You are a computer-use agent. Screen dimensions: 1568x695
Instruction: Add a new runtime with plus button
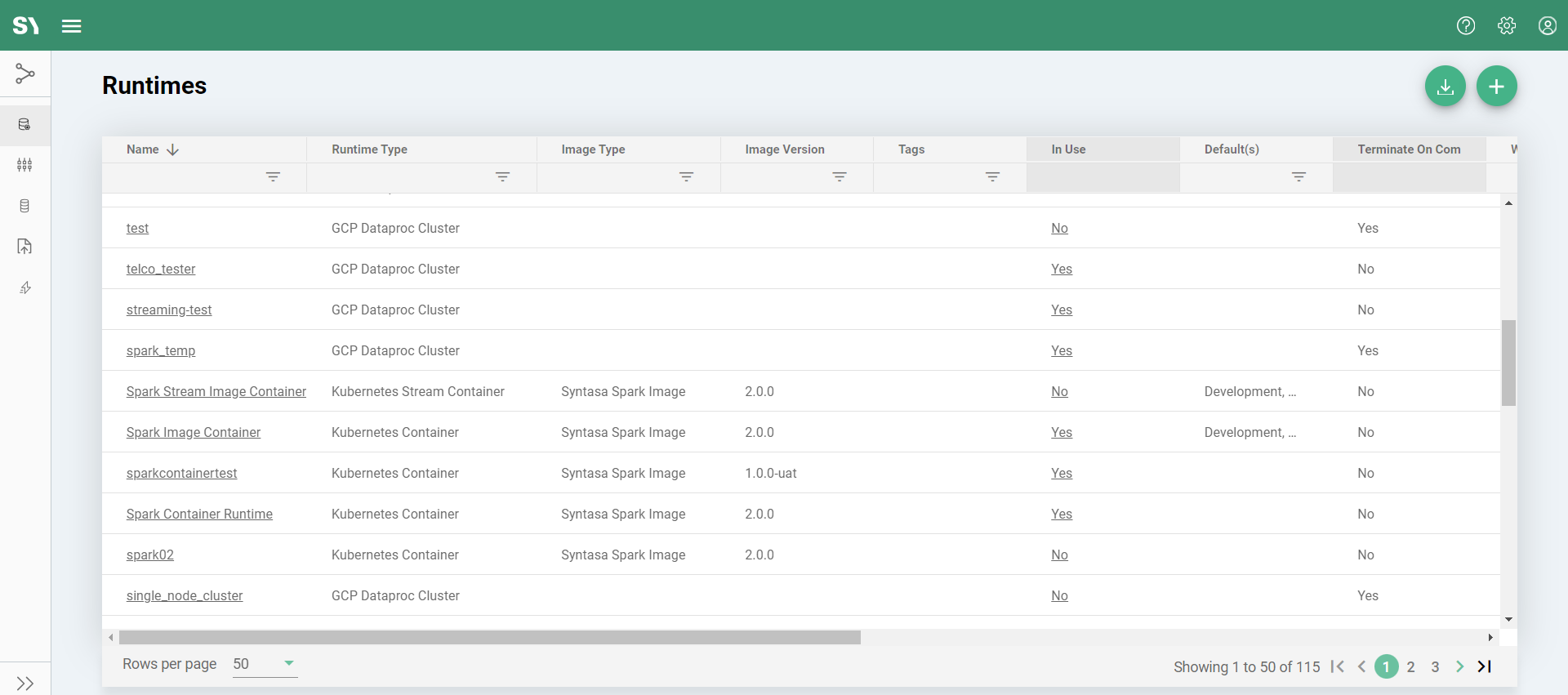pos(1496,87)
